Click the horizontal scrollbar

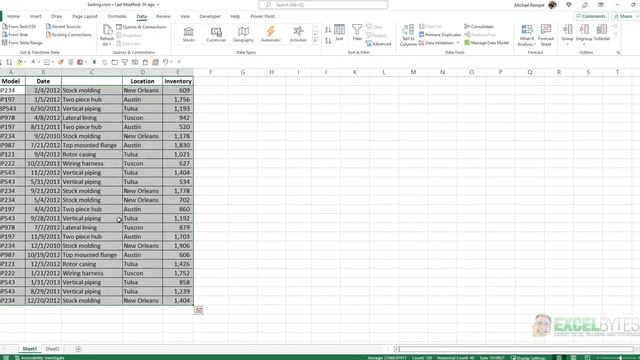click(513, 349)
